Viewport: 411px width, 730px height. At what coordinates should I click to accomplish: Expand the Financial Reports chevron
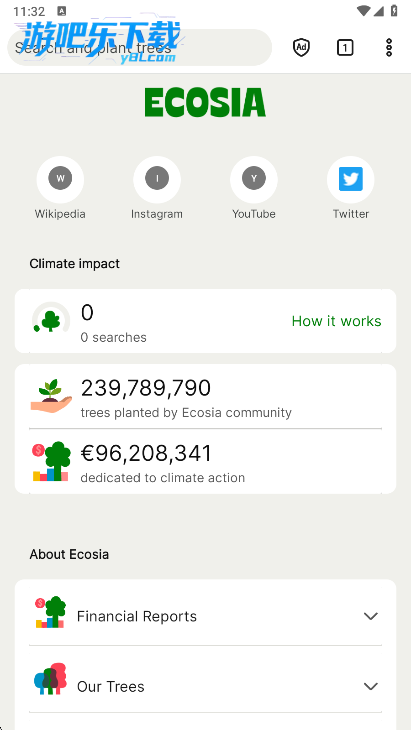click(371, 616)
